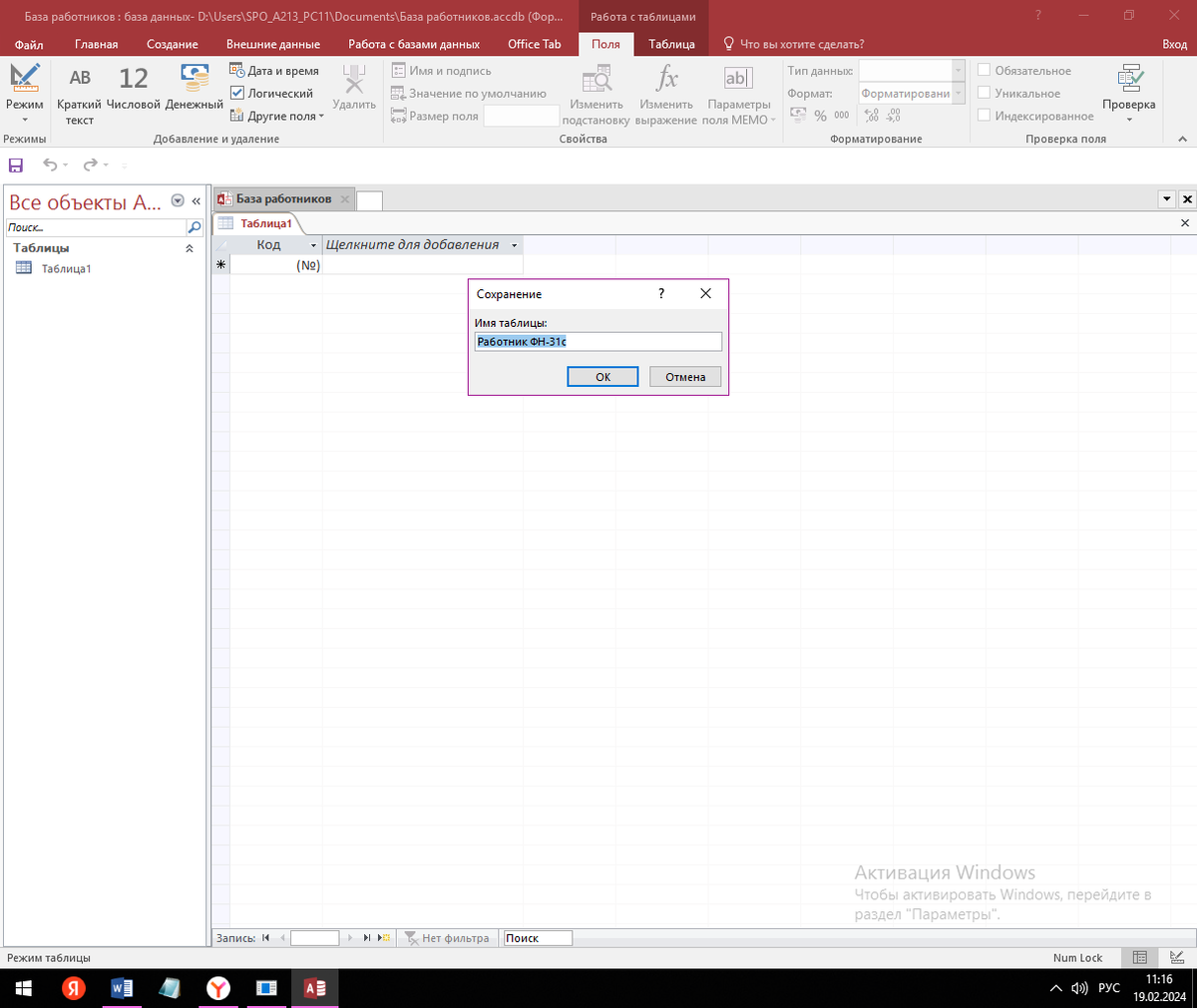
Task: Click the Проверка validation icon
Action: point(1129,79)
